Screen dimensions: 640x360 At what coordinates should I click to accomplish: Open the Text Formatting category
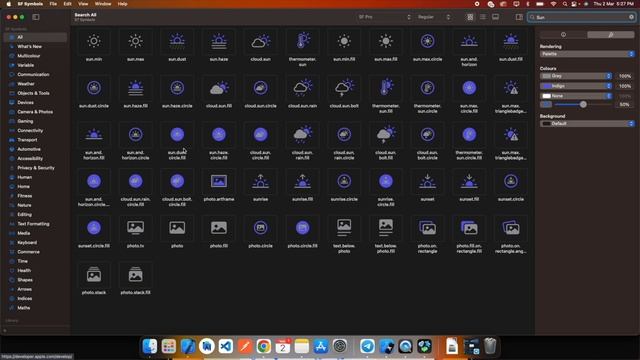(35, 224)
